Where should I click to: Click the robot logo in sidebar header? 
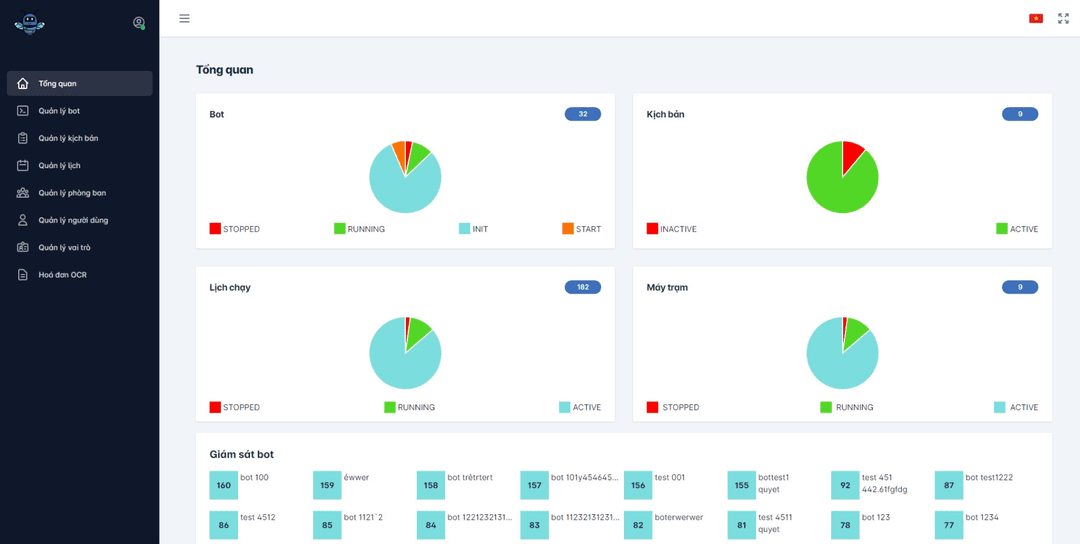[x=29, y=24]
